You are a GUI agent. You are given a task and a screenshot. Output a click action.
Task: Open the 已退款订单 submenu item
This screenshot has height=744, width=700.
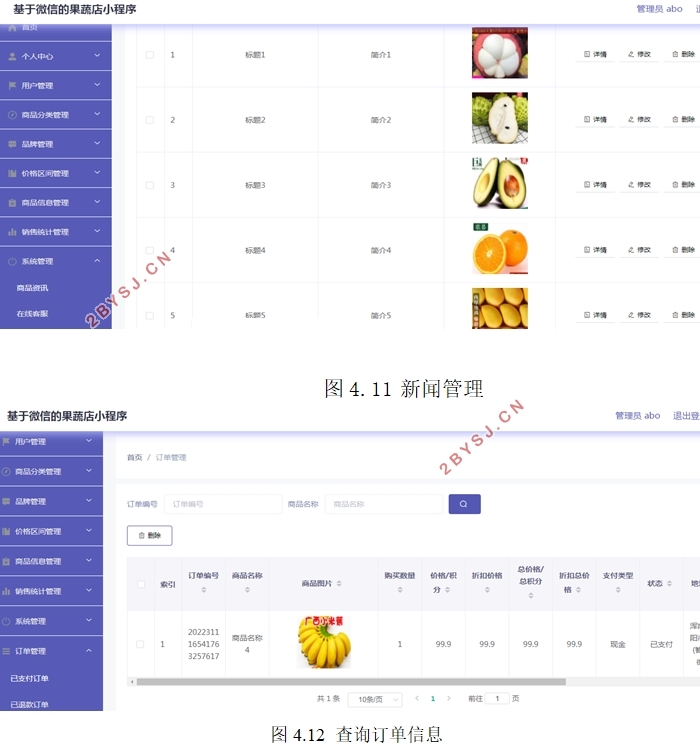(x=29, y=705)
